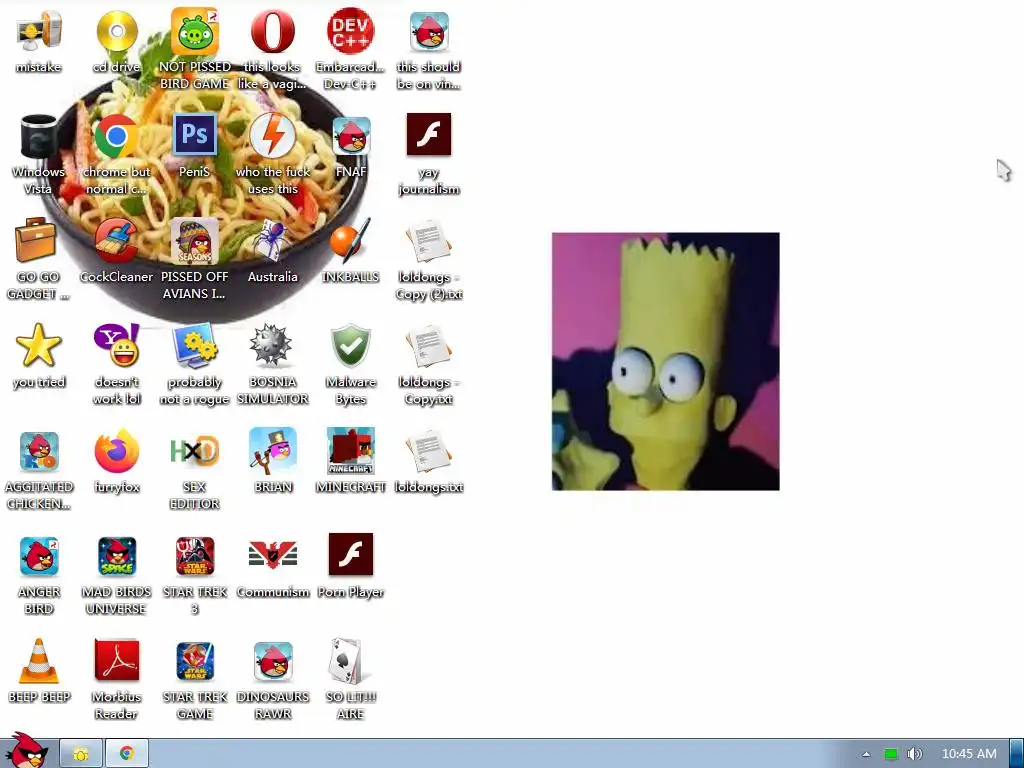This screenshot has height=768, width=1024.
Task: Open the Angry Bird Start button
Action: pyautogui.click(x=26, y=751)
